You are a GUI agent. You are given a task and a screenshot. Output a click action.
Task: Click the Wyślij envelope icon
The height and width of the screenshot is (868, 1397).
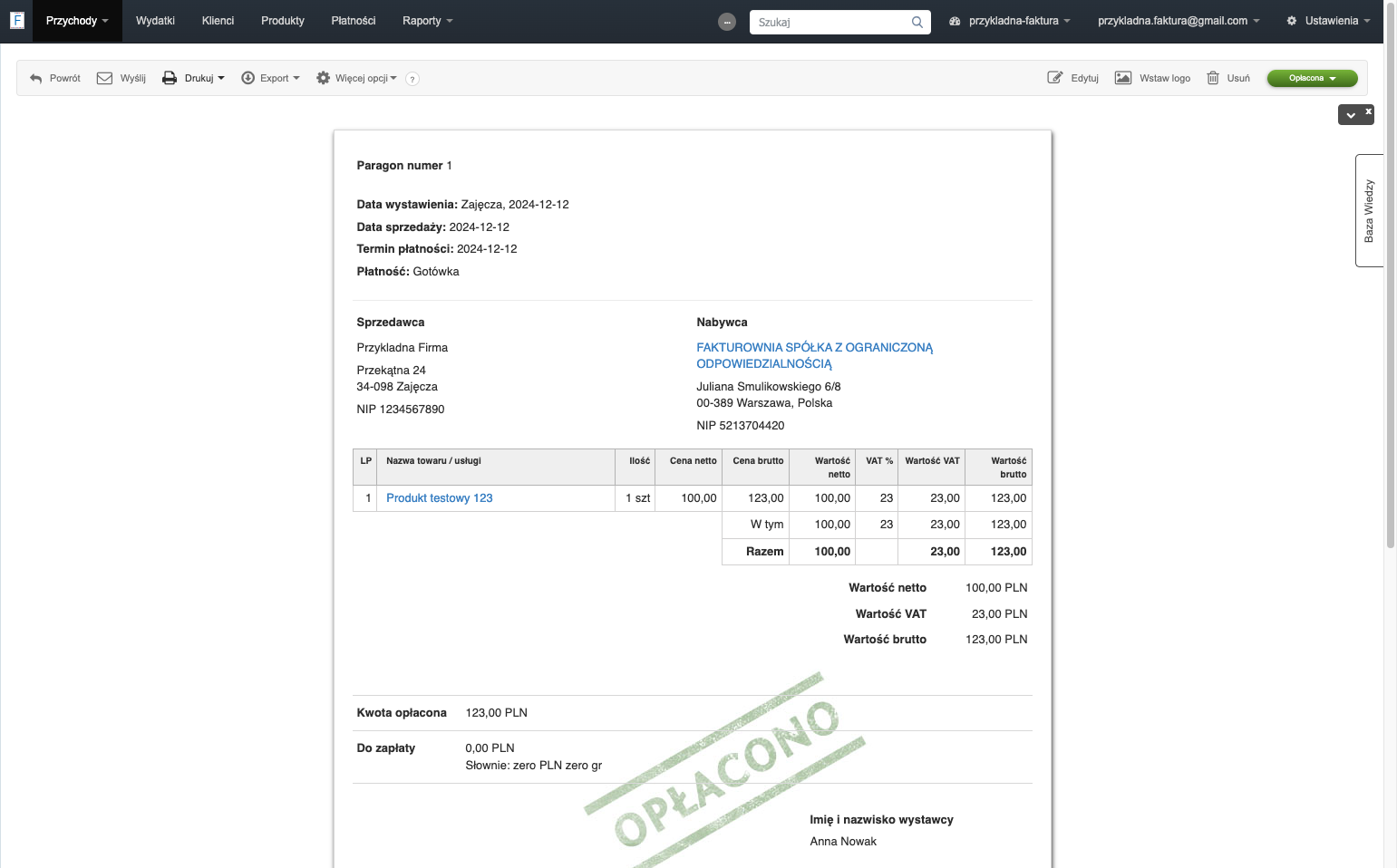click(104, 78)
